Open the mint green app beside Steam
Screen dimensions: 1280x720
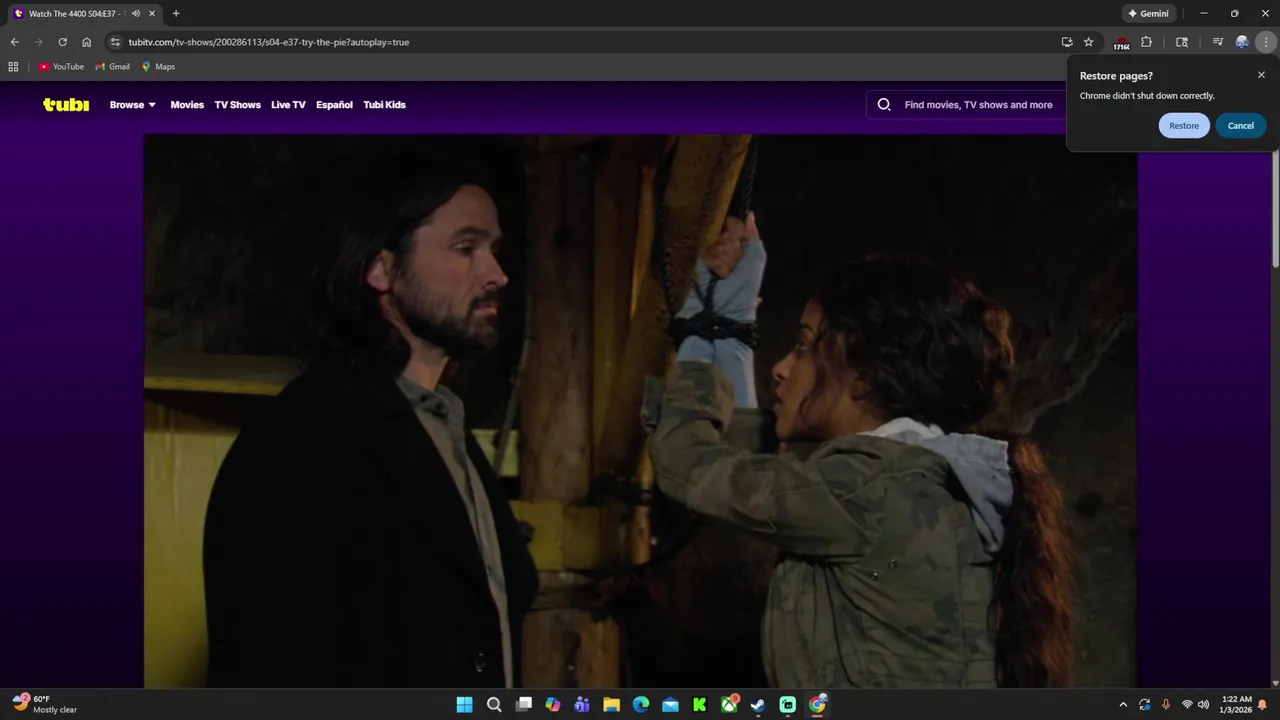coord(788,705)
